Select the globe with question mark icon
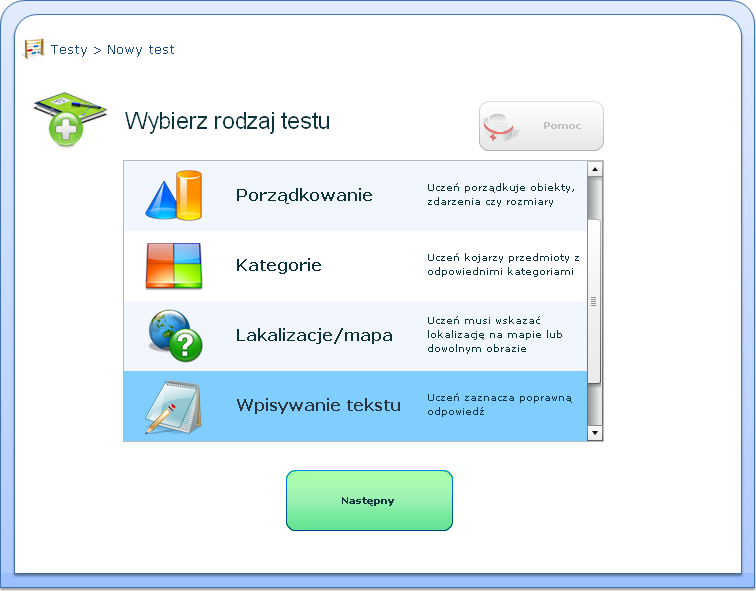The image size is (756, 591). 175,336
